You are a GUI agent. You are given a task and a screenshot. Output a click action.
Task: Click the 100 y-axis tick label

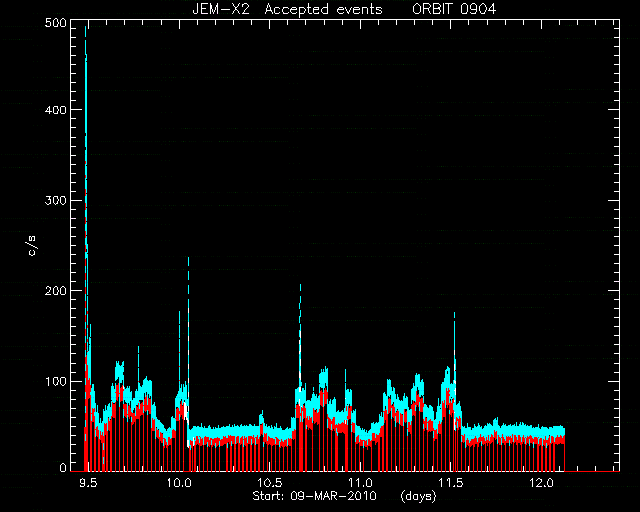point(55,381)
